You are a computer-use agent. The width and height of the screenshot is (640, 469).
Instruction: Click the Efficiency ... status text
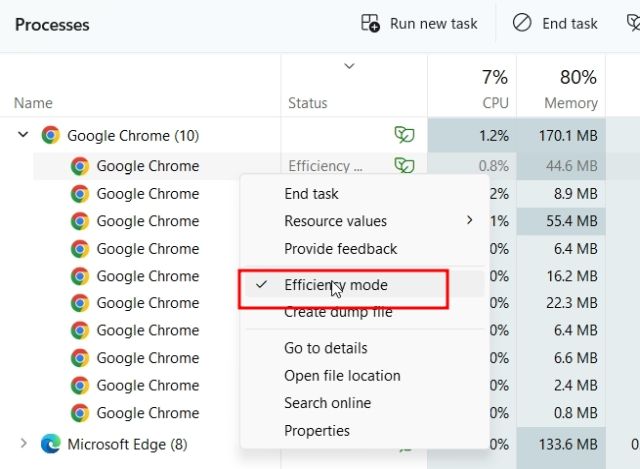click(x=325, y=166)
